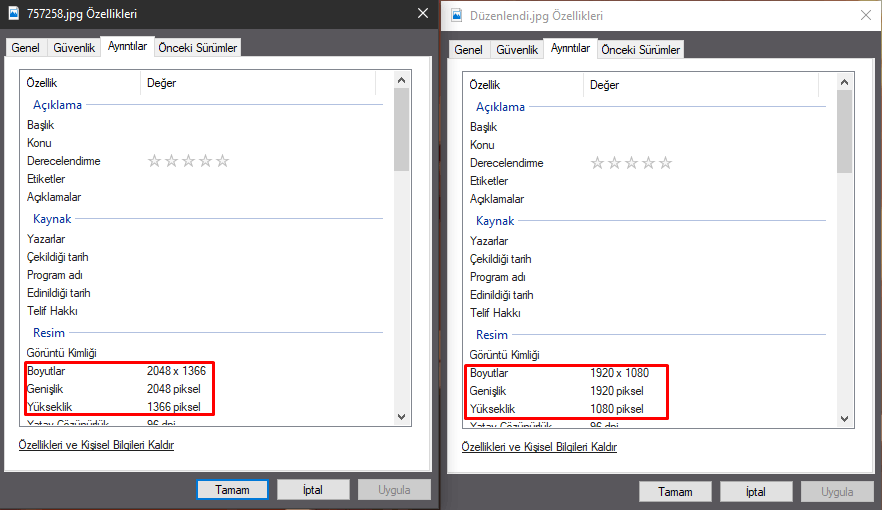882x510 pixels.
Task: Select Yazarlar row in 757258.jpg window
Action: pyautogui.click(x=205, y=239)
